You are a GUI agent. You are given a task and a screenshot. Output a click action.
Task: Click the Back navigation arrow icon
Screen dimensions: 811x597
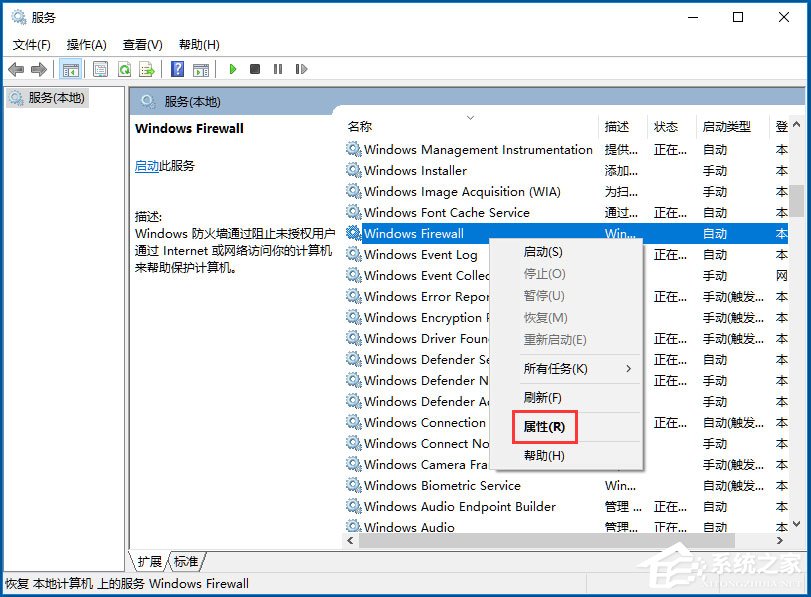click(15, 68)
